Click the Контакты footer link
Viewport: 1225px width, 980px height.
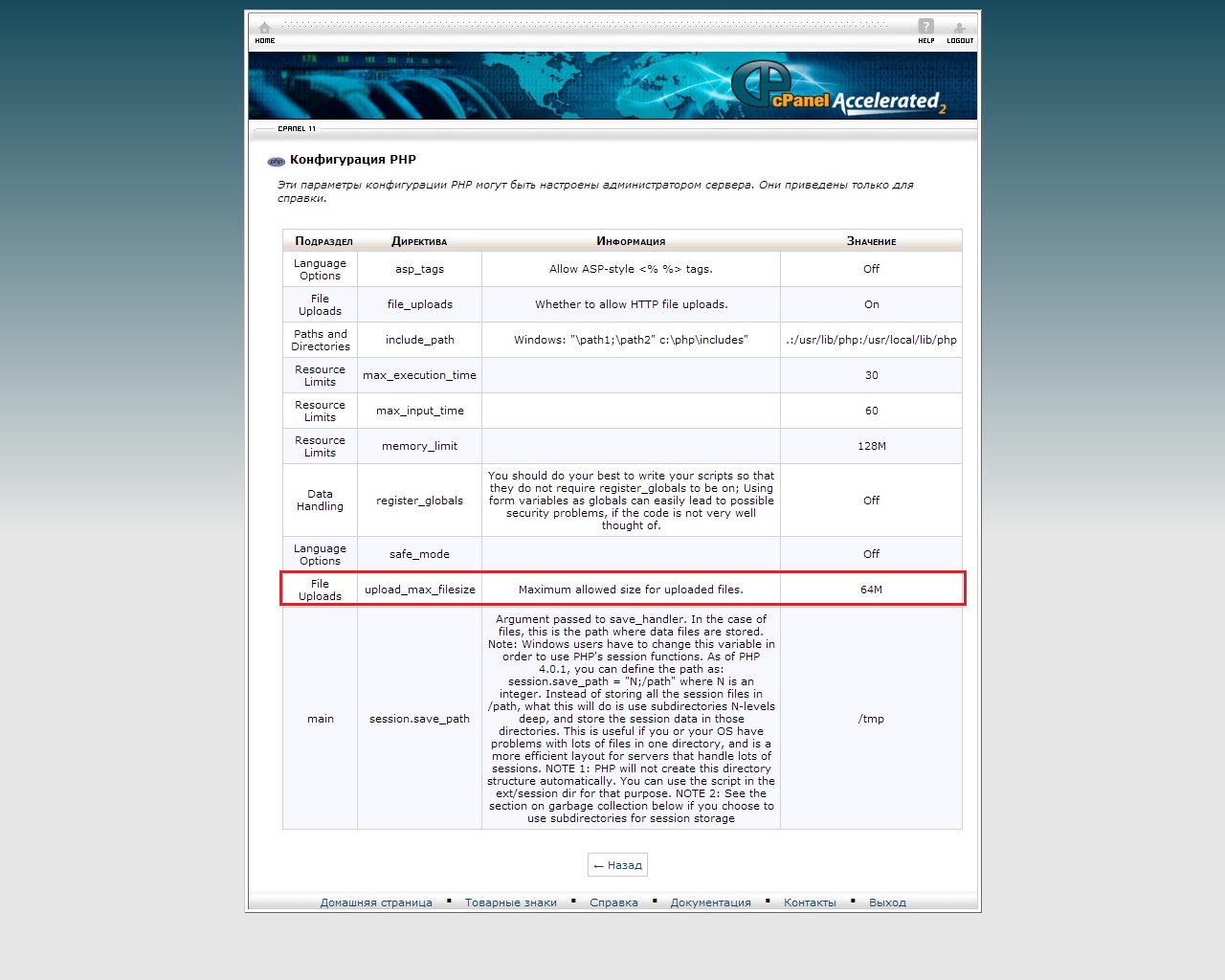pyautogui.click(x=810, y=902)
